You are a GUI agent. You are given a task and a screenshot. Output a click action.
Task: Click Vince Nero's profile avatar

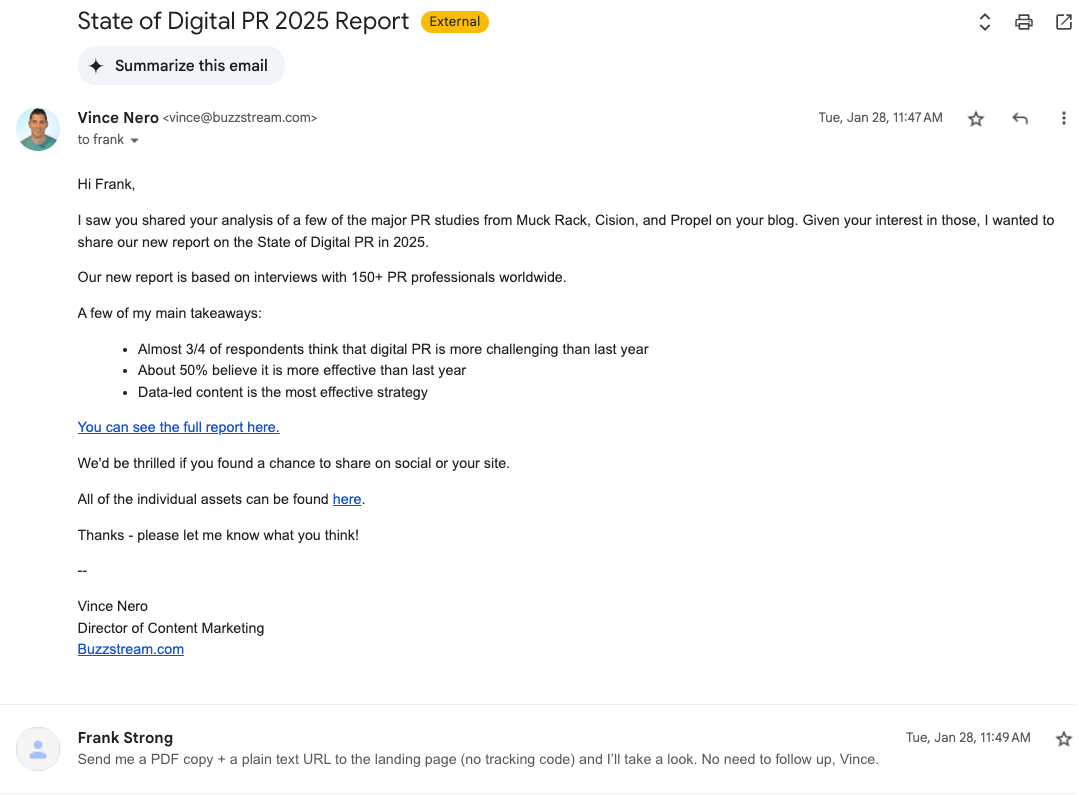(x=38, y=129)
